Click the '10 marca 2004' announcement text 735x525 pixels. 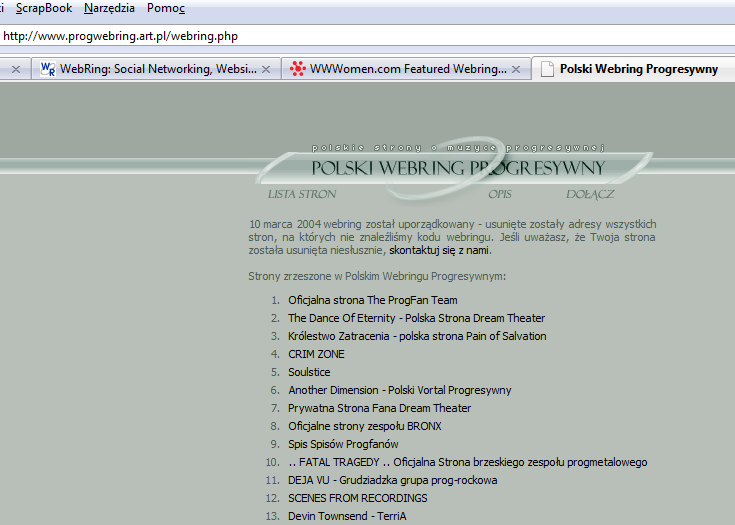coord(452,237)
